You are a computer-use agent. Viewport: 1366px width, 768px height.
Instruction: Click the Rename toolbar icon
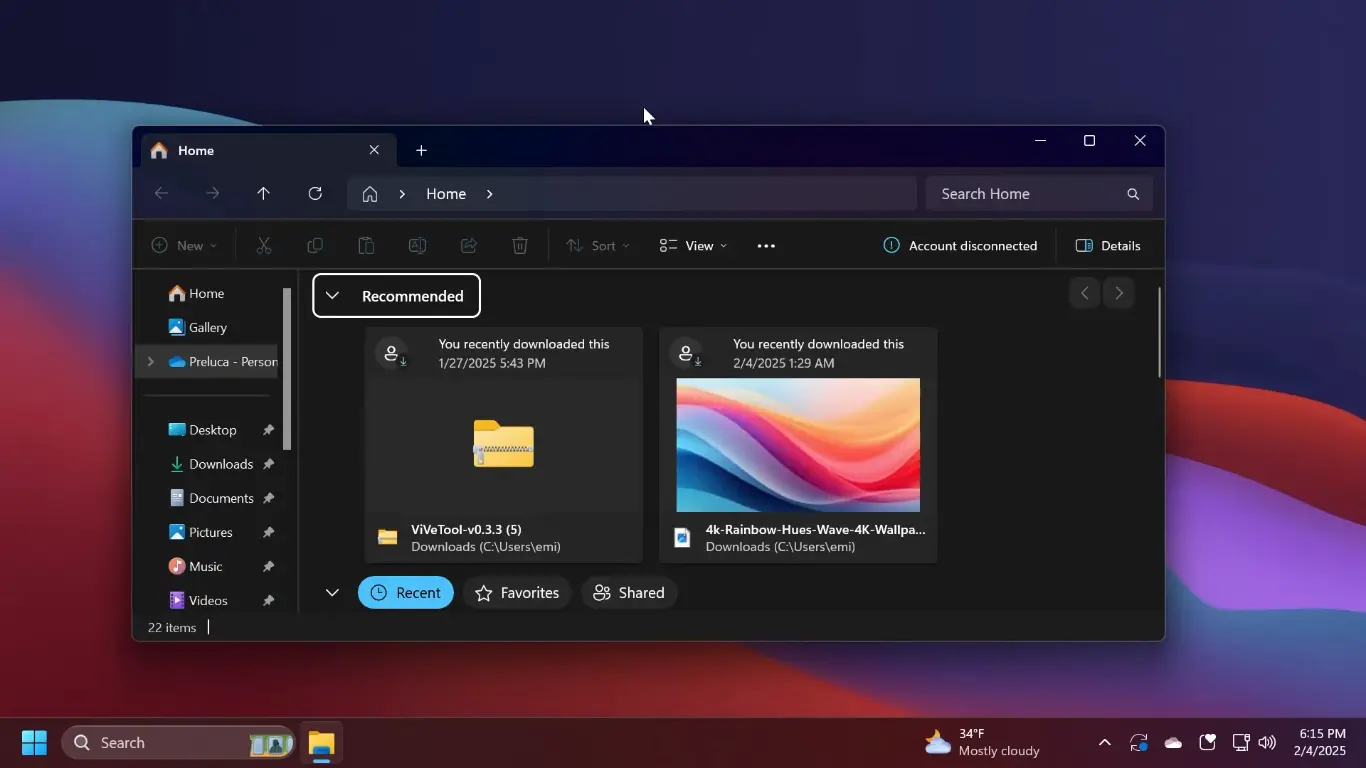[417, 246]
